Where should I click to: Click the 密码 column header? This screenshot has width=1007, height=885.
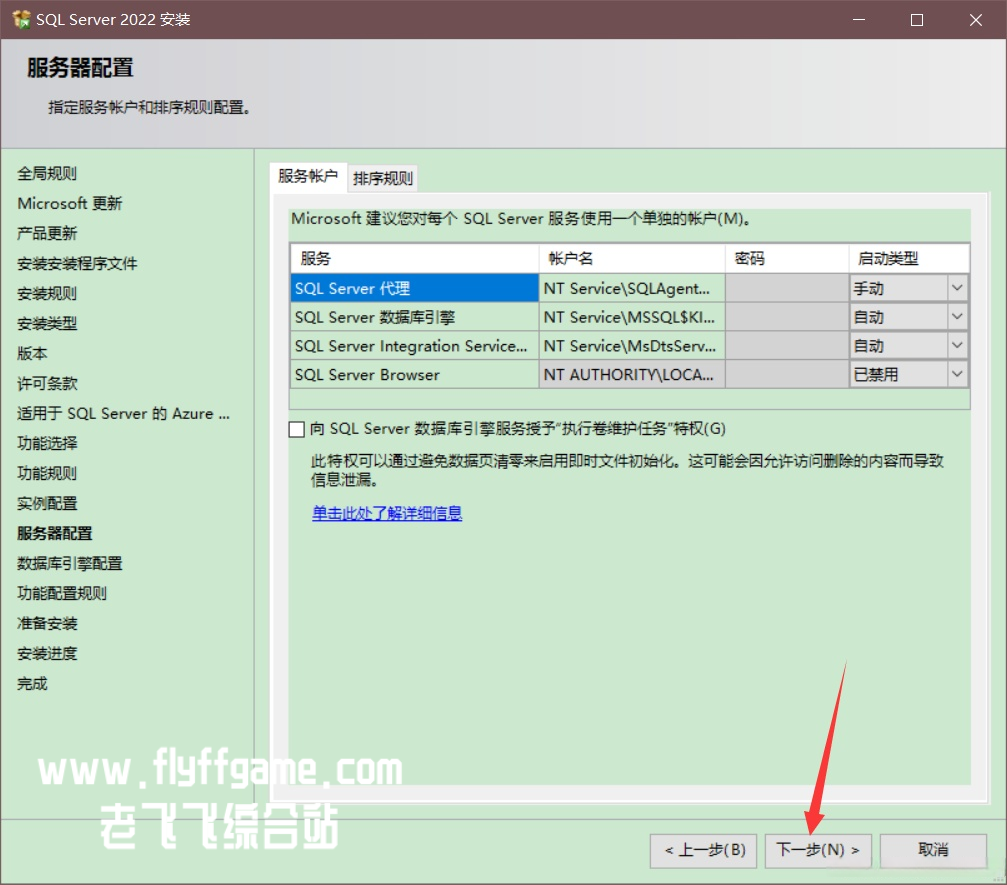pyautogui.click(x=787, y=258)
